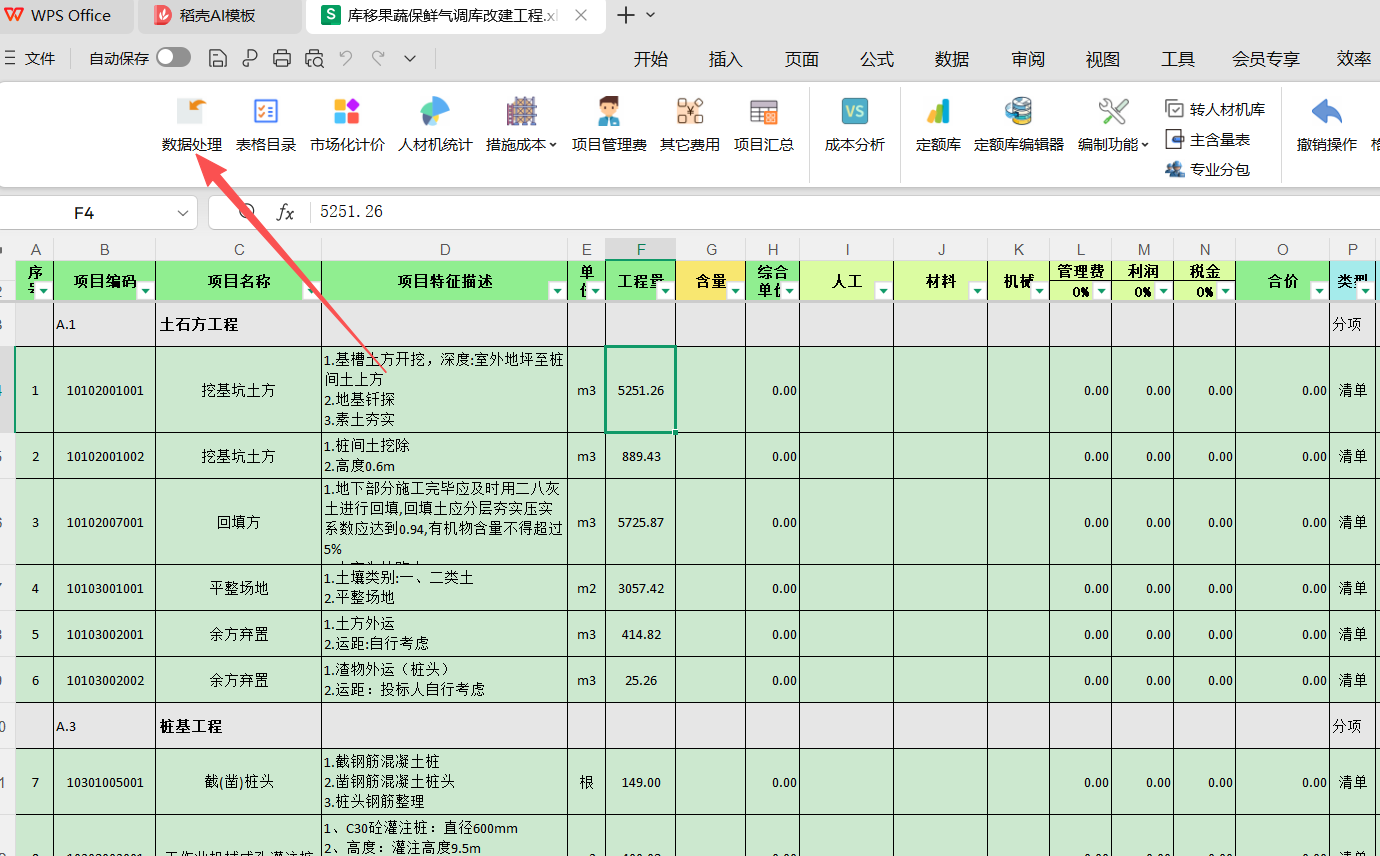Click the redo arrow in quick toolbar
1380x856 pixels.
378,59
